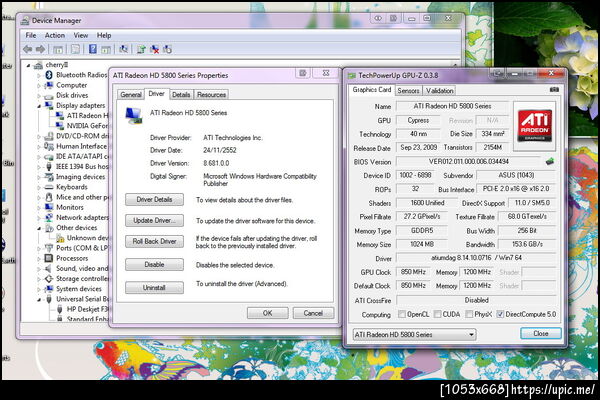Screen dimensions: 600x400
Task: Click the root computer icon beside cherry node
Action: click(38, 65)
